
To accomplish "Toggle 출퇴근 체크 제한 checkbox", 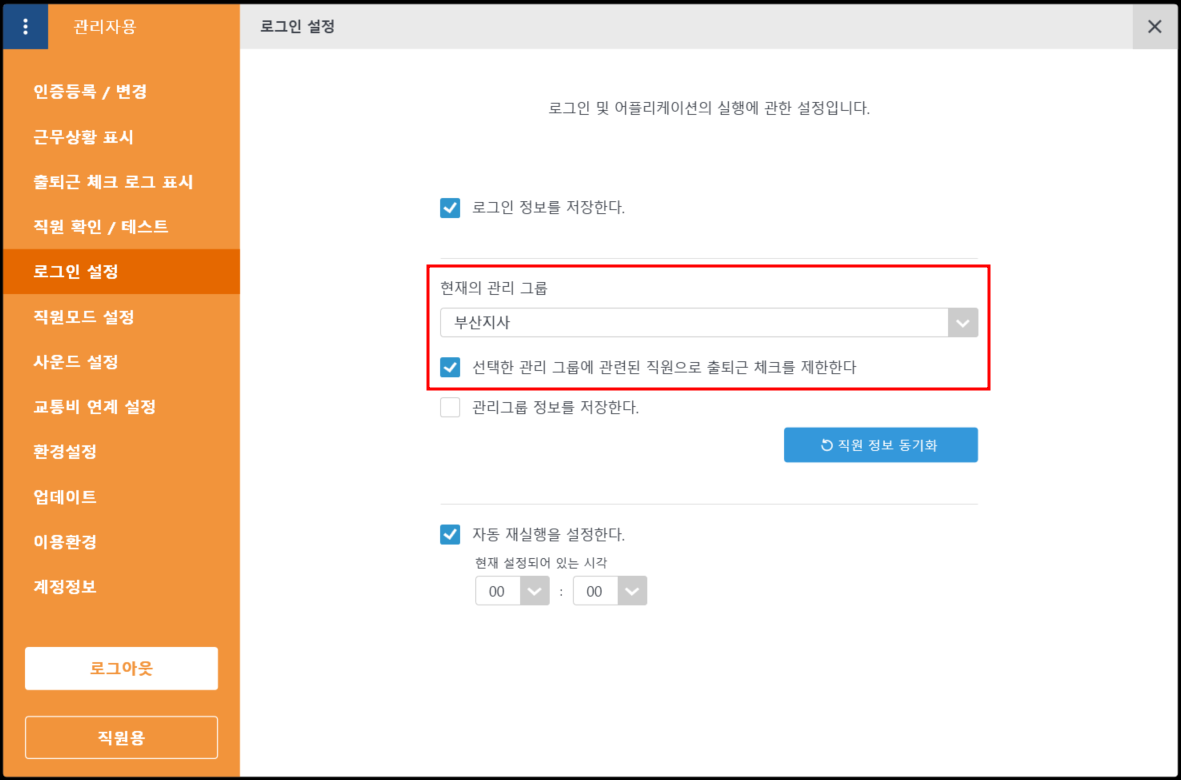I will click(450, 367).
